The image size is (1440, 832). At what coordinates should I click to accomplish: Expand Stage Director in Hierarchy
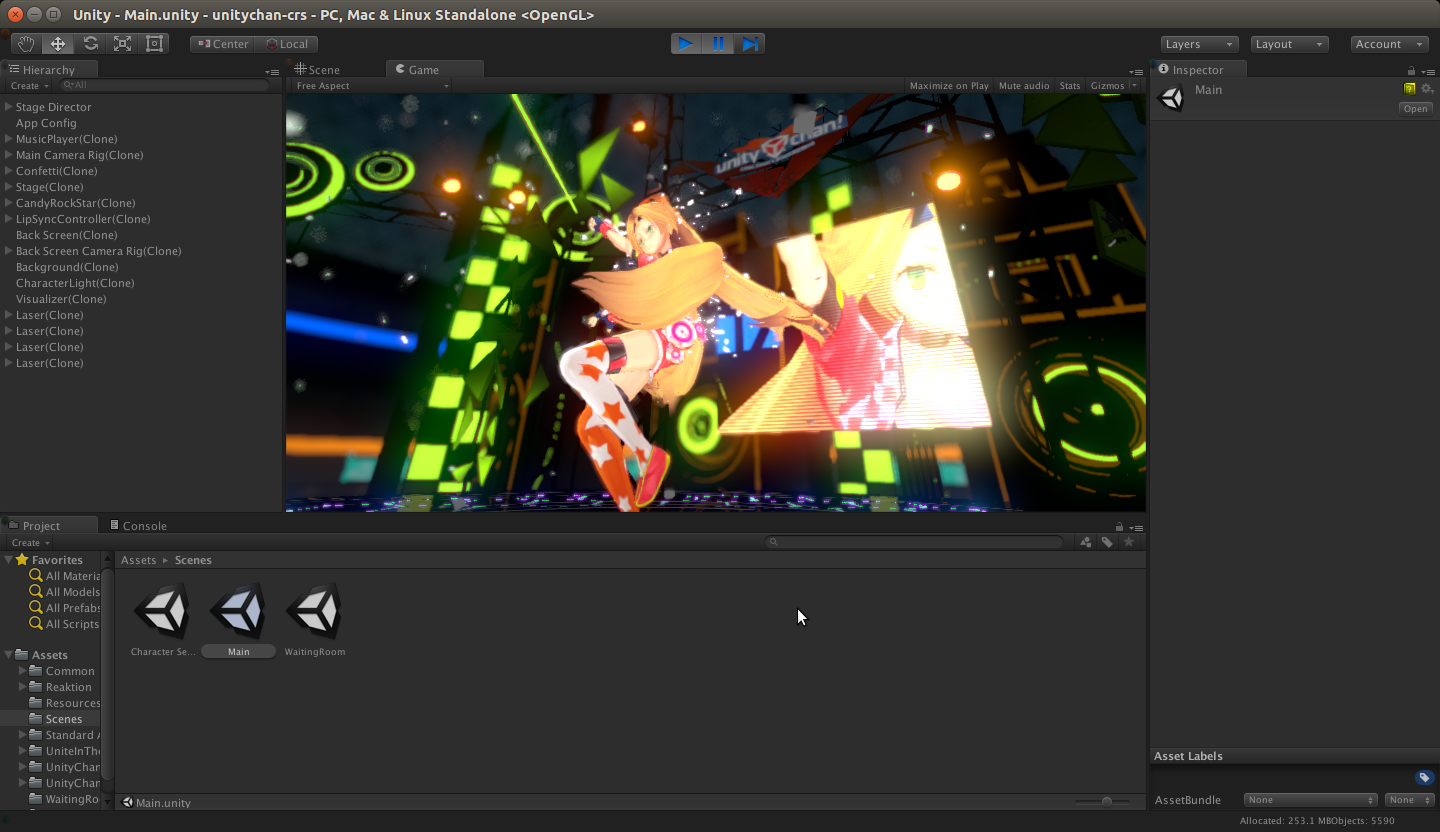[9, 107]
